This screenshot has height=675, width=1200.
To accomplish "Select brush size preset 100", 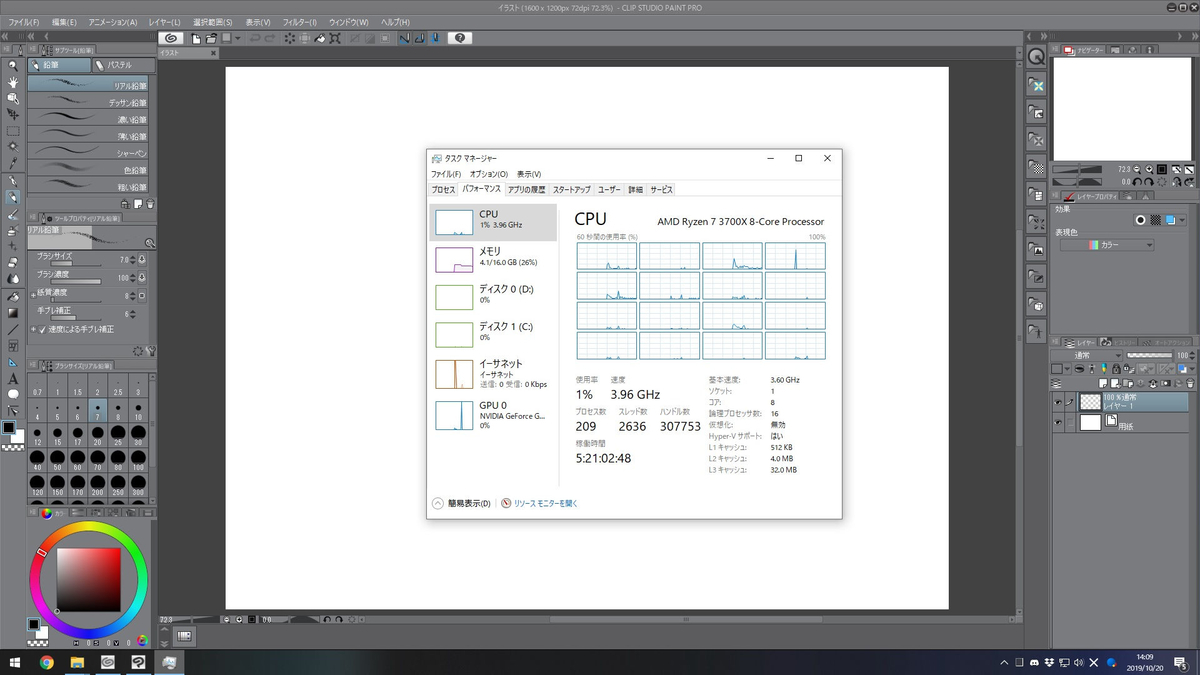I will pos(140,461).
